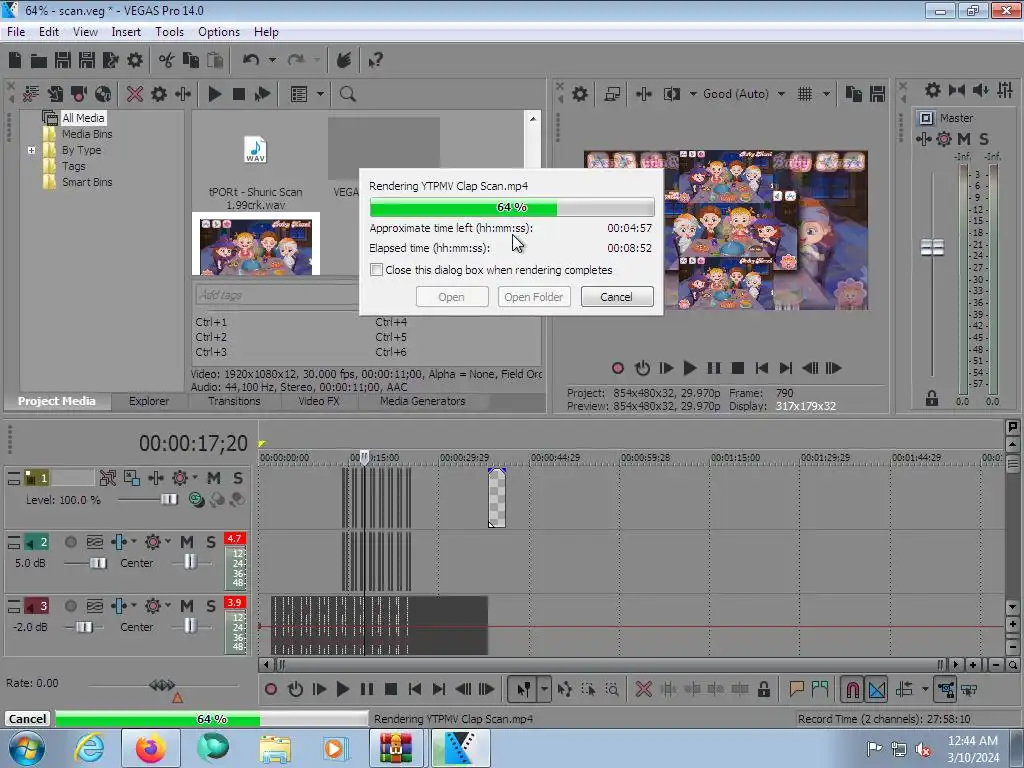Switch to the Media Generators tab

pos(423,401)
